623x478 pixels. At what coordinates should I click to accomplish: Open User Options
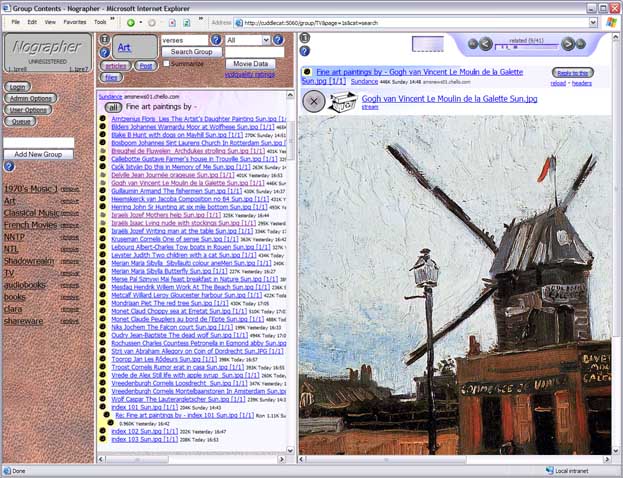tap(28, 110)
